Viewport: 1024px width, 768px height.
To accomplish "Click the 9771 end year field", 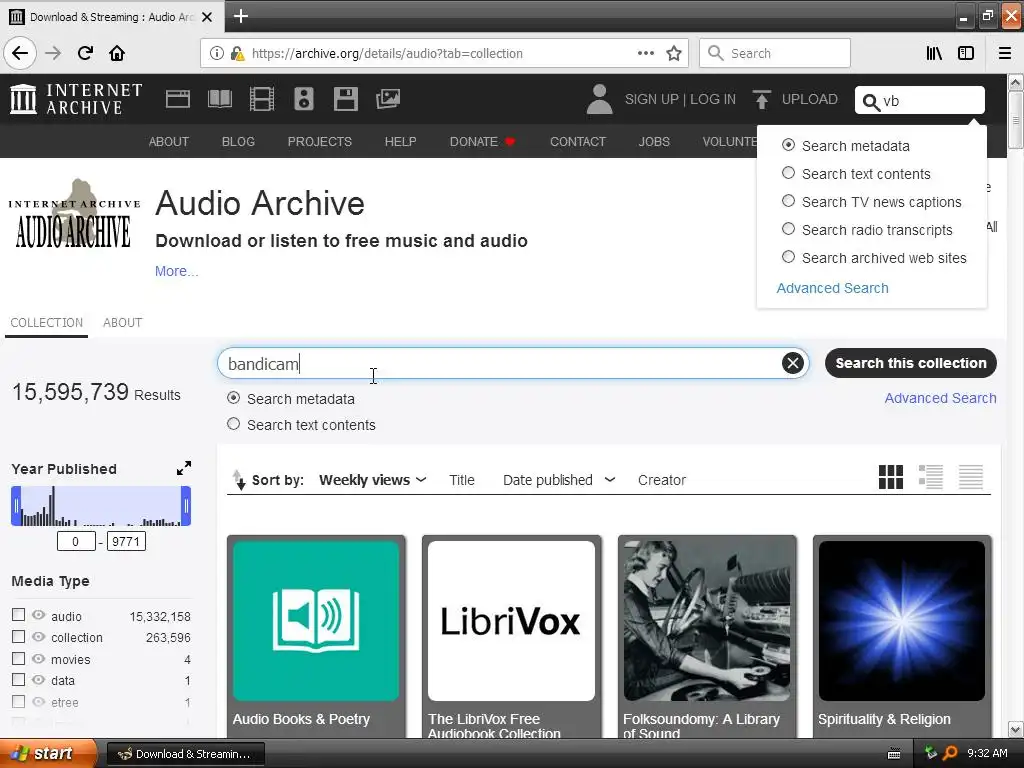I will (x=126, y=541).
